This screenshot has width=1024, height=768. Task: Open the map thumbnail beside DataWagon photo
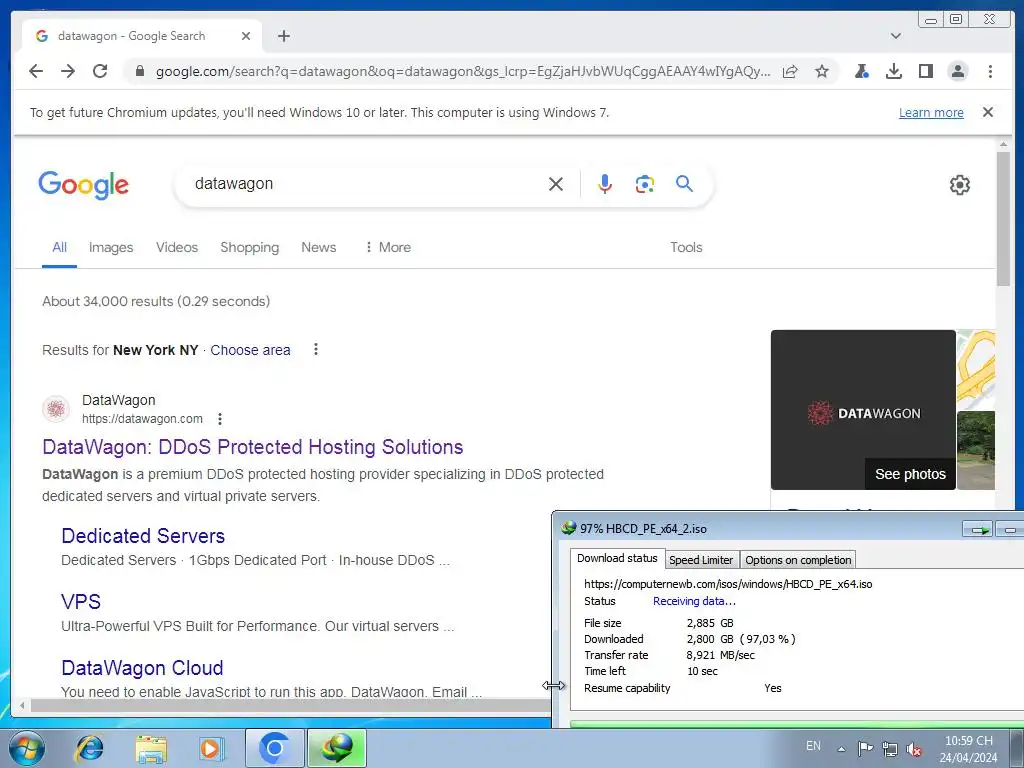976,368
